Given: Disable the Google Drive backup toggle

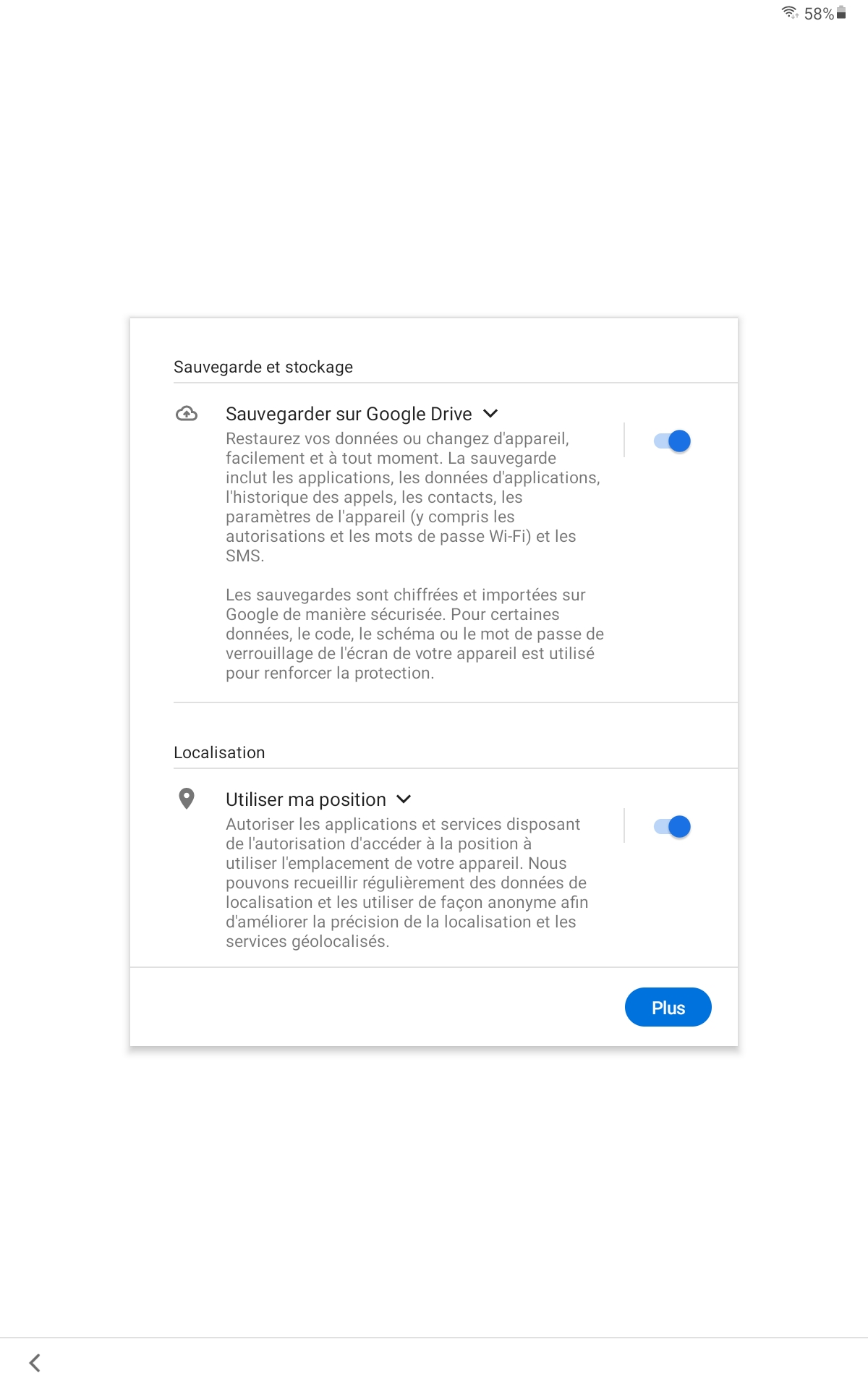Looking at the screenshot, I should (x=673, y=441).
